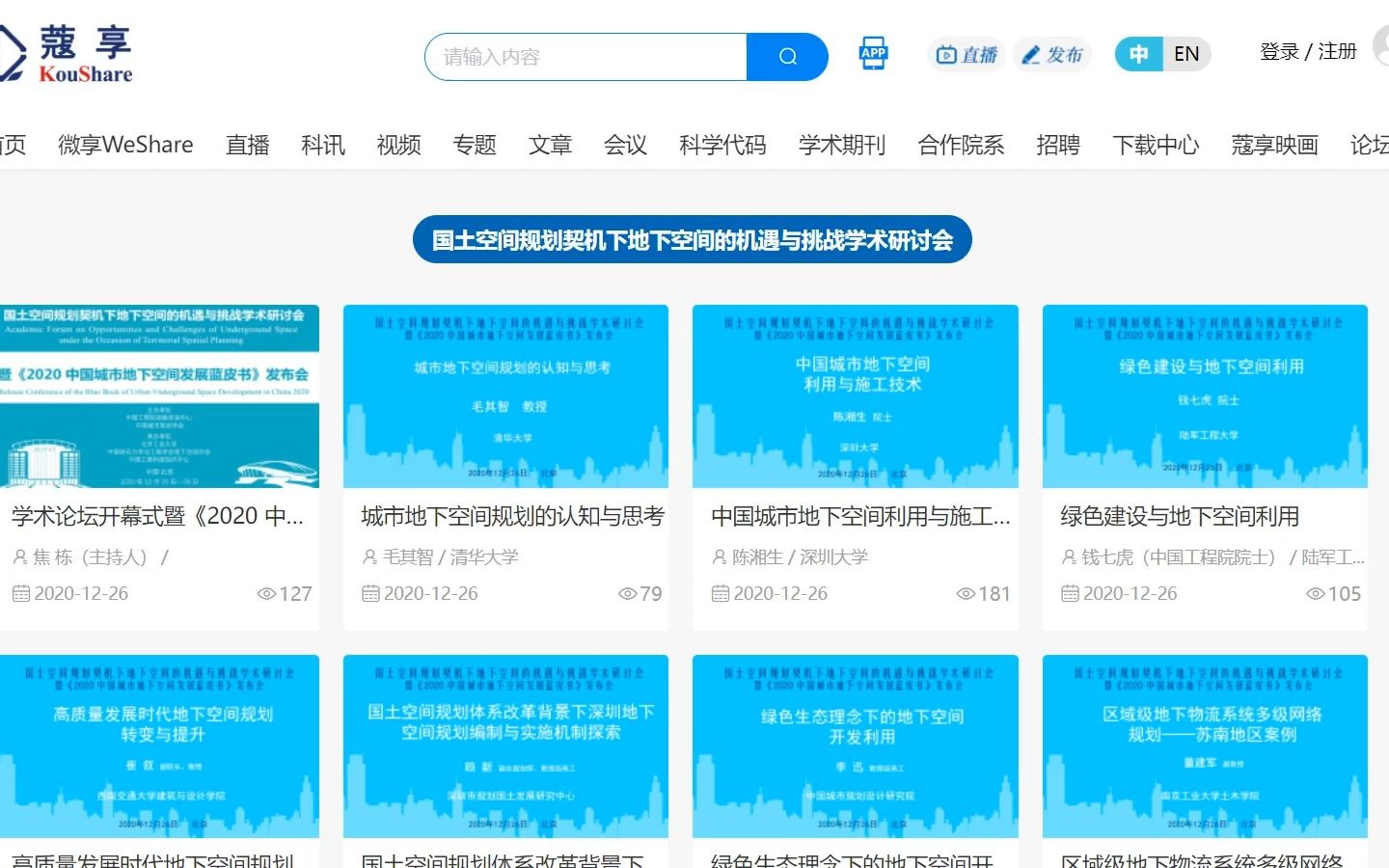Click the KouShare logo
Screen dimensions: 1389x868
[66, 54]
